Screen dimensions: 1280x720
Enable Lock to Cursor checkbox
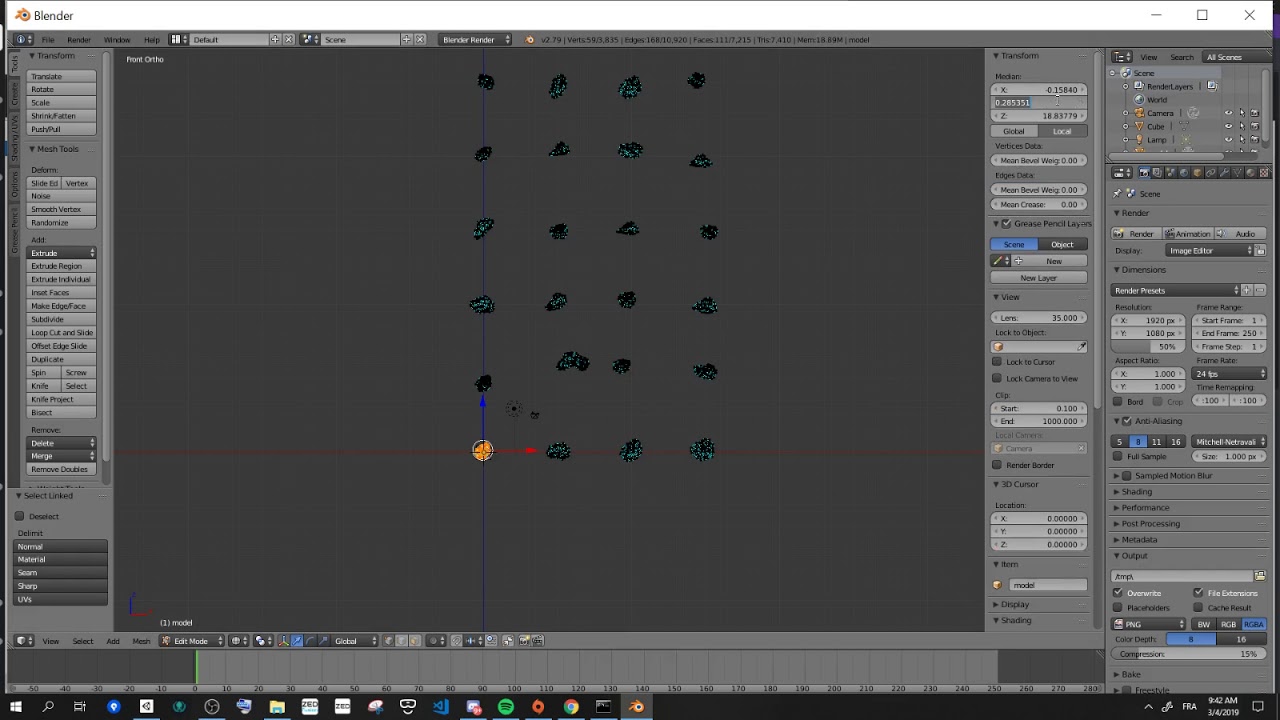(x=997, y=362)
